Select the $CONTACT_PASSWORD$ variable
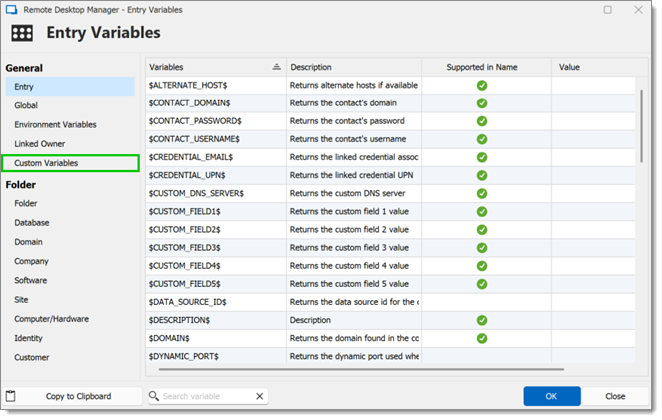 click(x=195, y=121)
